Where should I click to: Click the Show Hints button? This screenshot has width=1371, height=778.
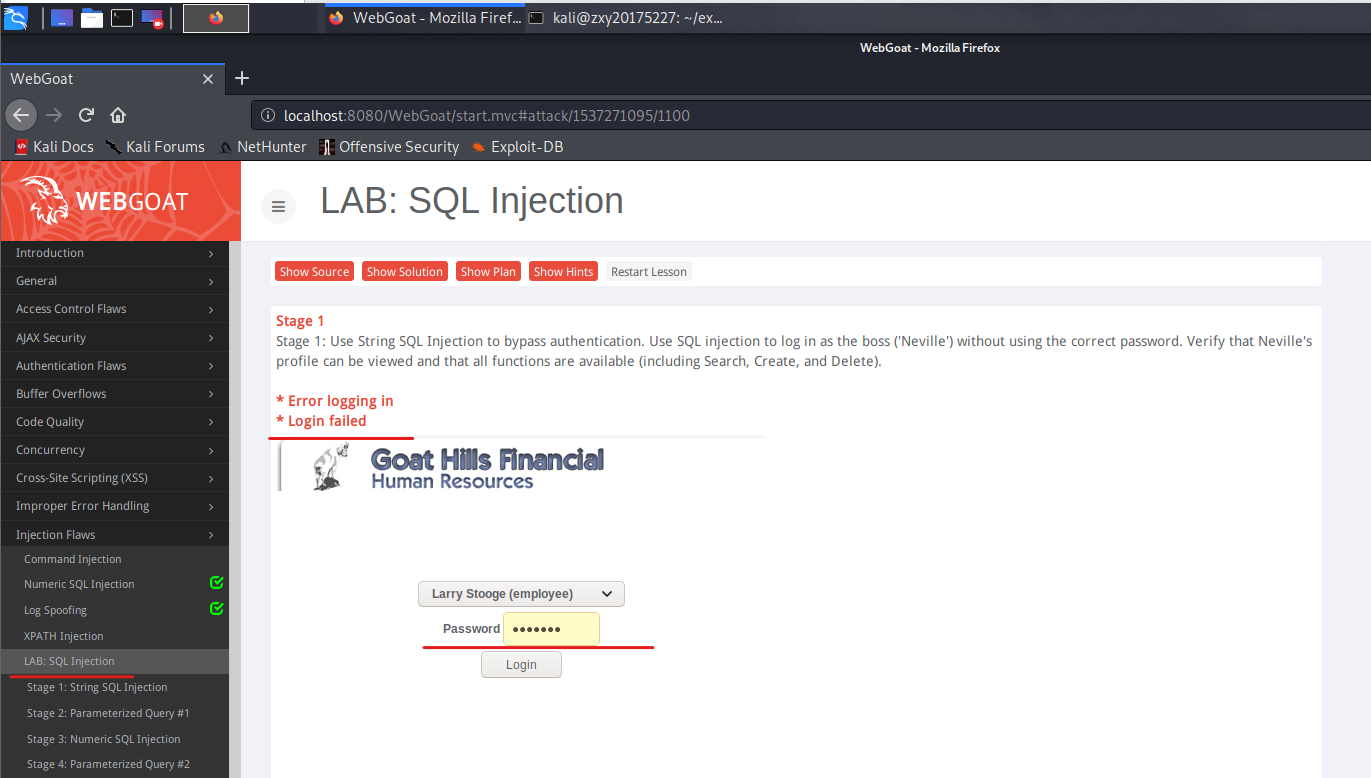click(x=563, y=271)
